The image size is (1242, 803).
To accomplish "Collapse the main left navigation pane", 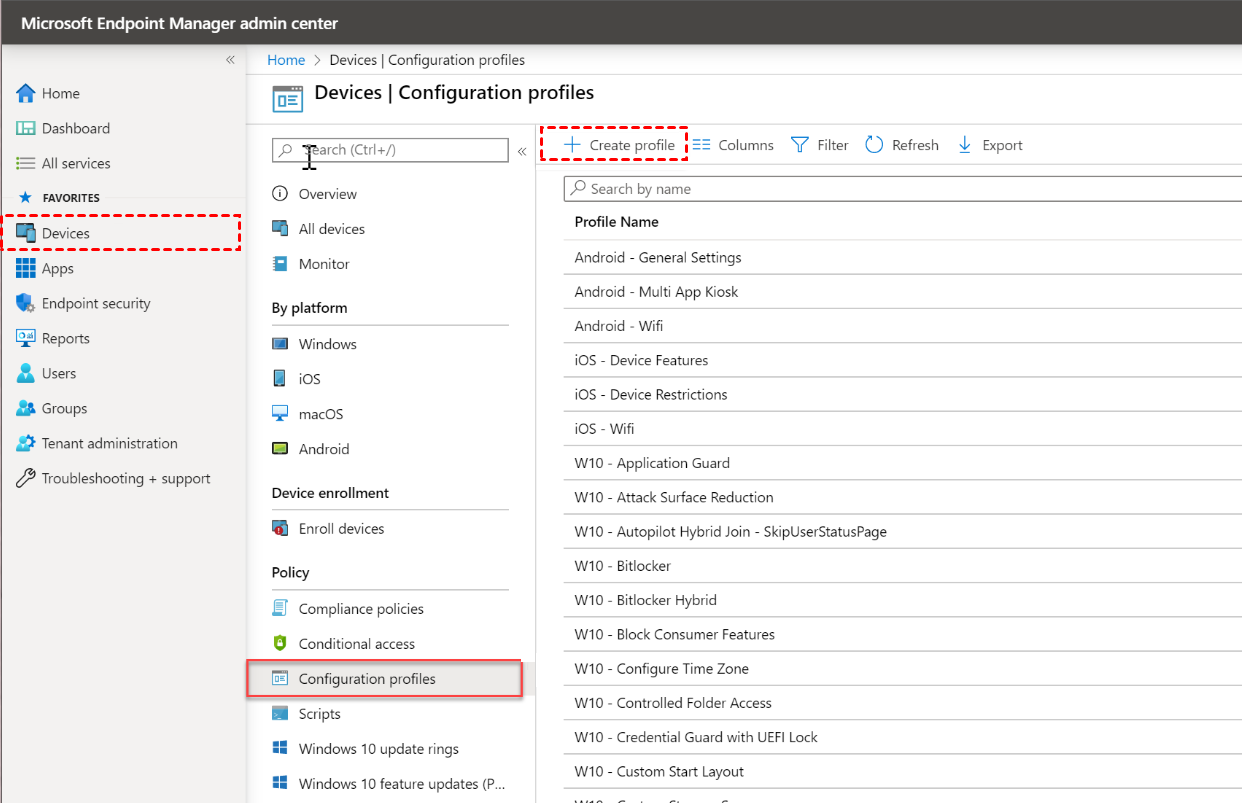I will point(230,60).
